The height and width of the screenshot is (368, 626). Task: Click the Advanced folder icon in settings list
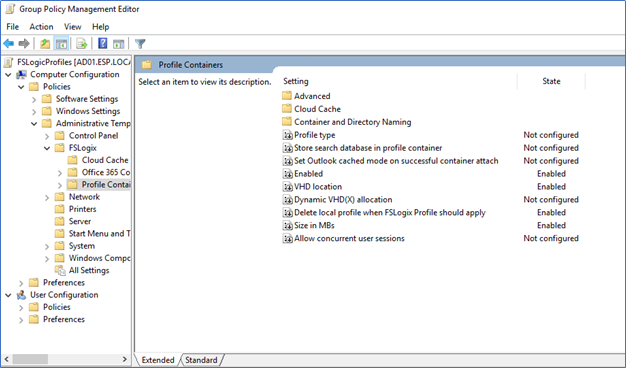[x=287, y=96]
